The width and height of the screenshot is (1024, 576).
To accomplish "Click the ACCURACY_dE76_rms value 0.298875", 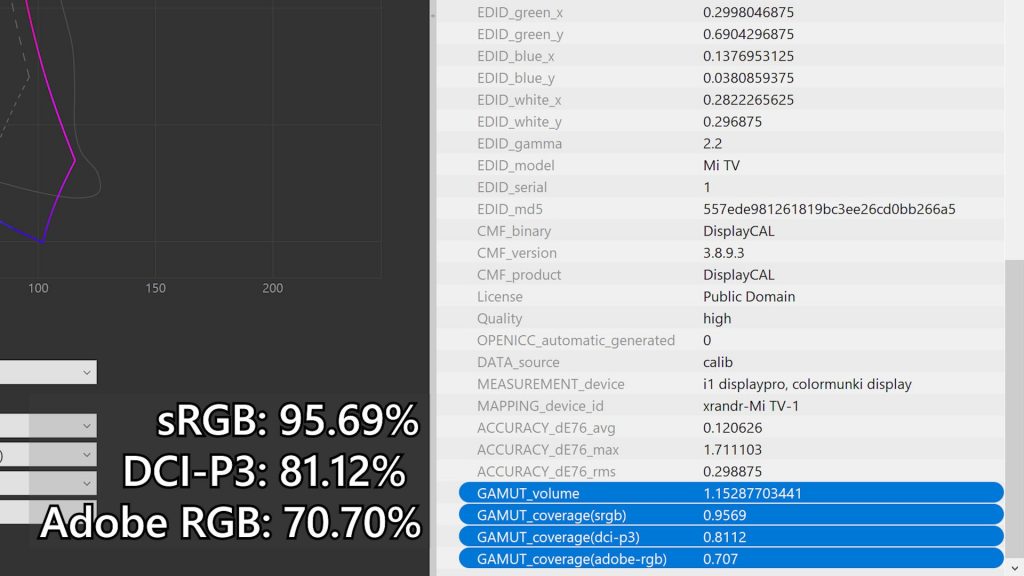I will 732,472.
